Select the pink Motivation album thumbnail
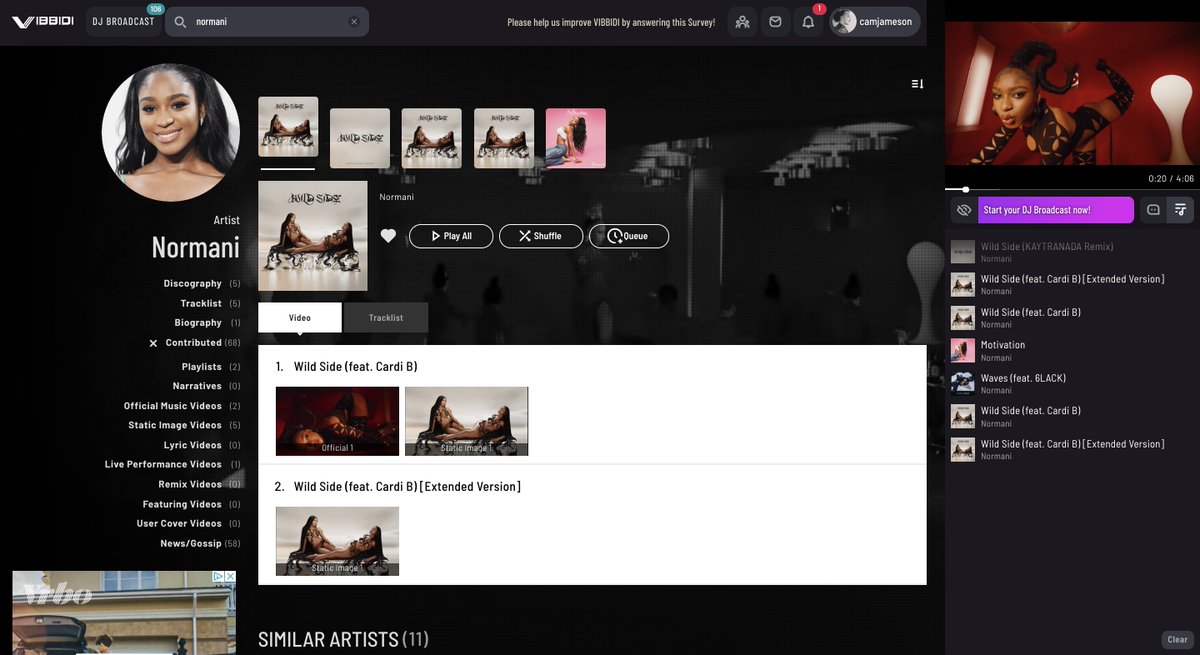Screen dimensions: 1200x655 576,138
